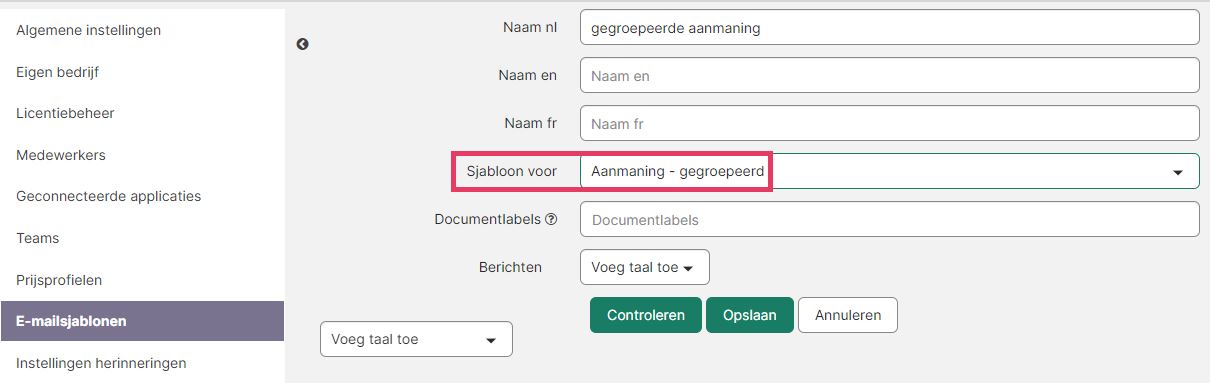1210x383 pixels.
Task: Click into the Naam en field
Action: [x=889, y=75]
